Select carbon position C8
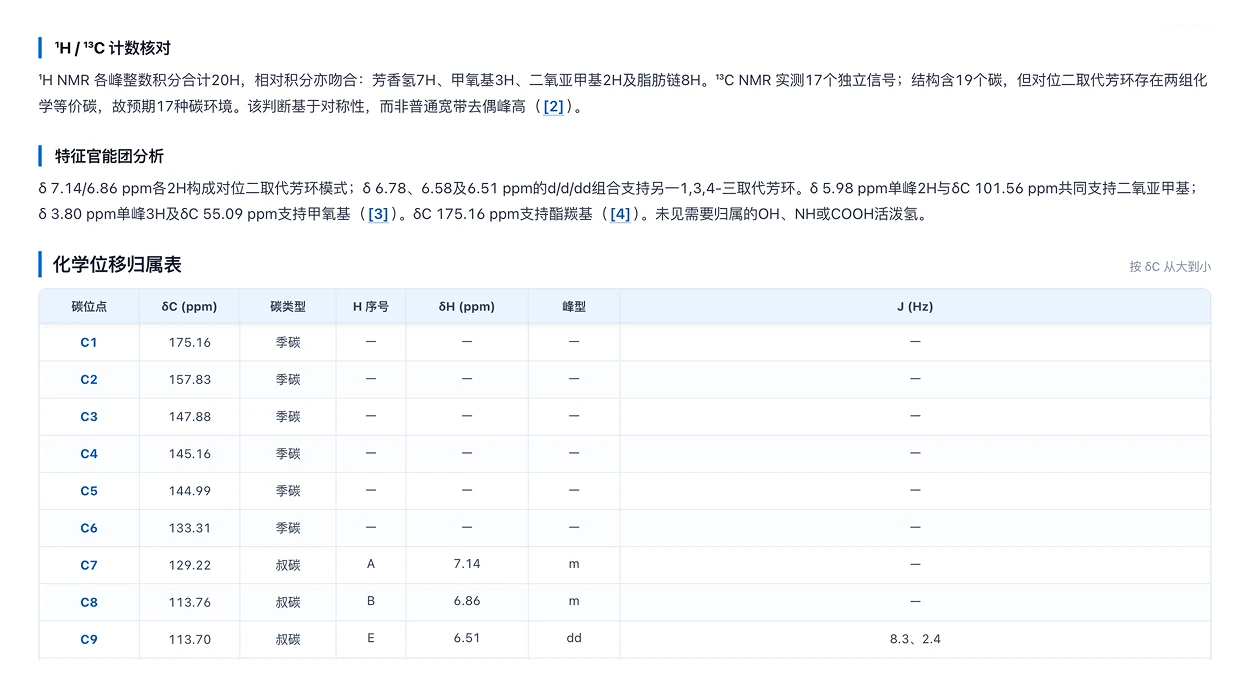Screen dimensions: 1240x700 click(89, 602)
